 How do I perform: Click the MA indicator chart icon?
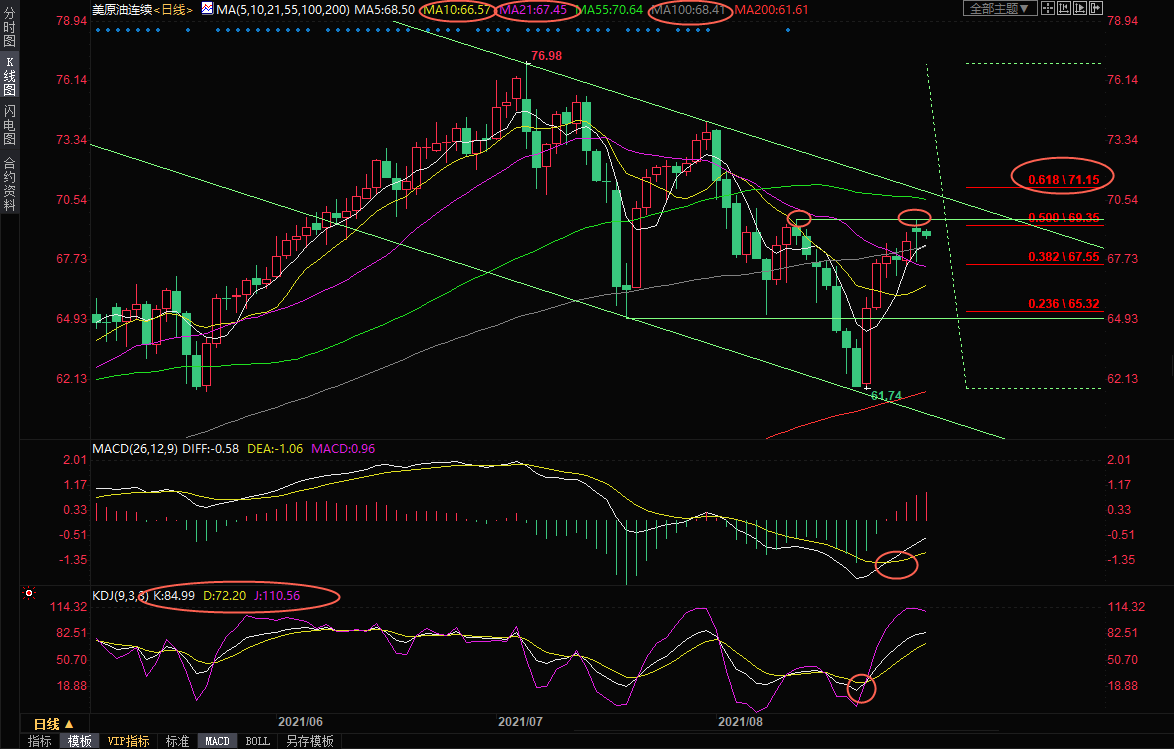click(207, 9)
